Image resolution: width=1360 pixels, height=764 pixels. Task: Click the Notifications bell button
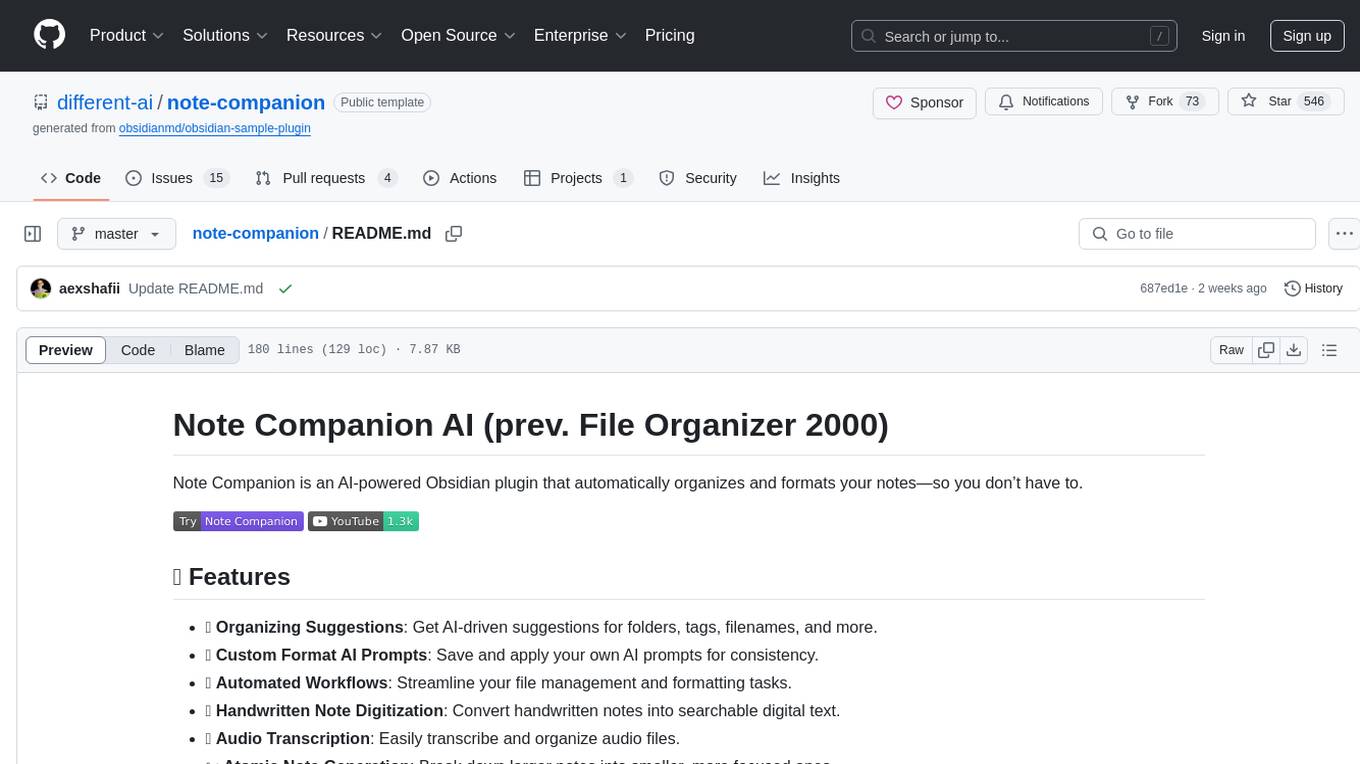(1044, 102)
